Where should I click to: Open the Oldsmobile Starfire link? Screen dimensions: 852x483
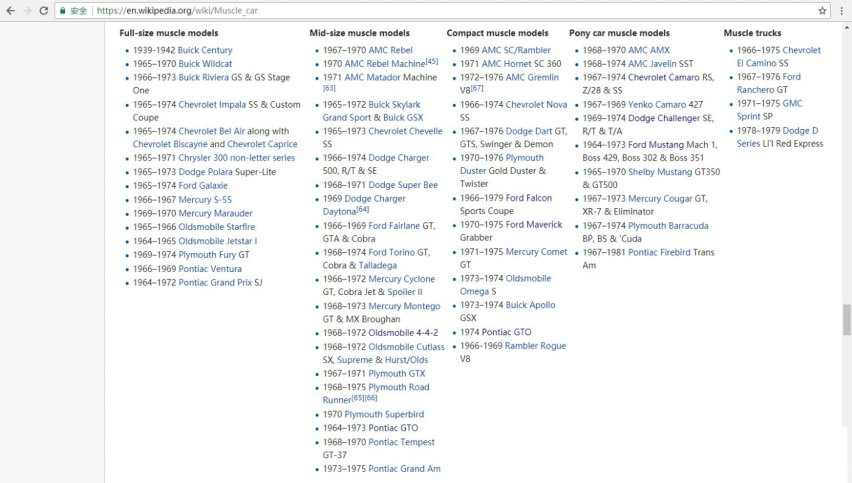(x=216, y=227)
